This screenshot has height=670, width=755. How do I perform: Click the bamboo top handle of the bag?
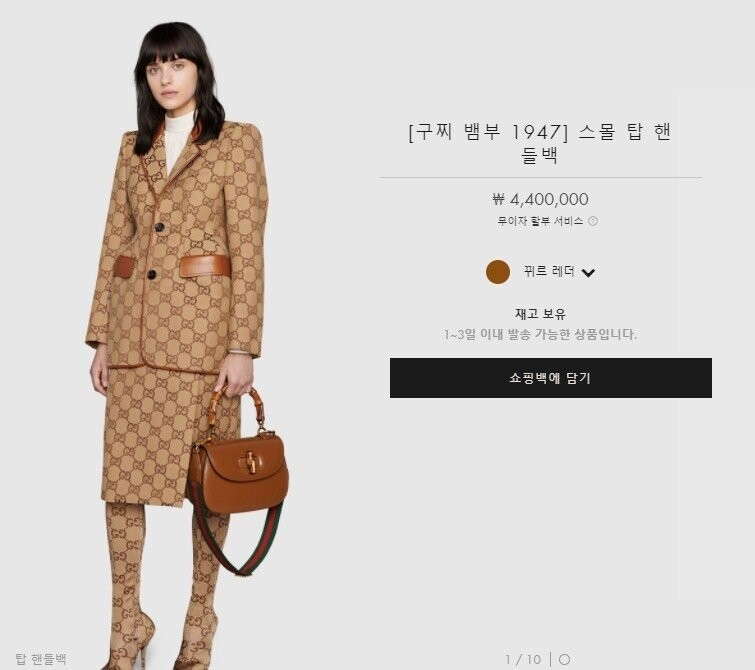click(236, 407)
